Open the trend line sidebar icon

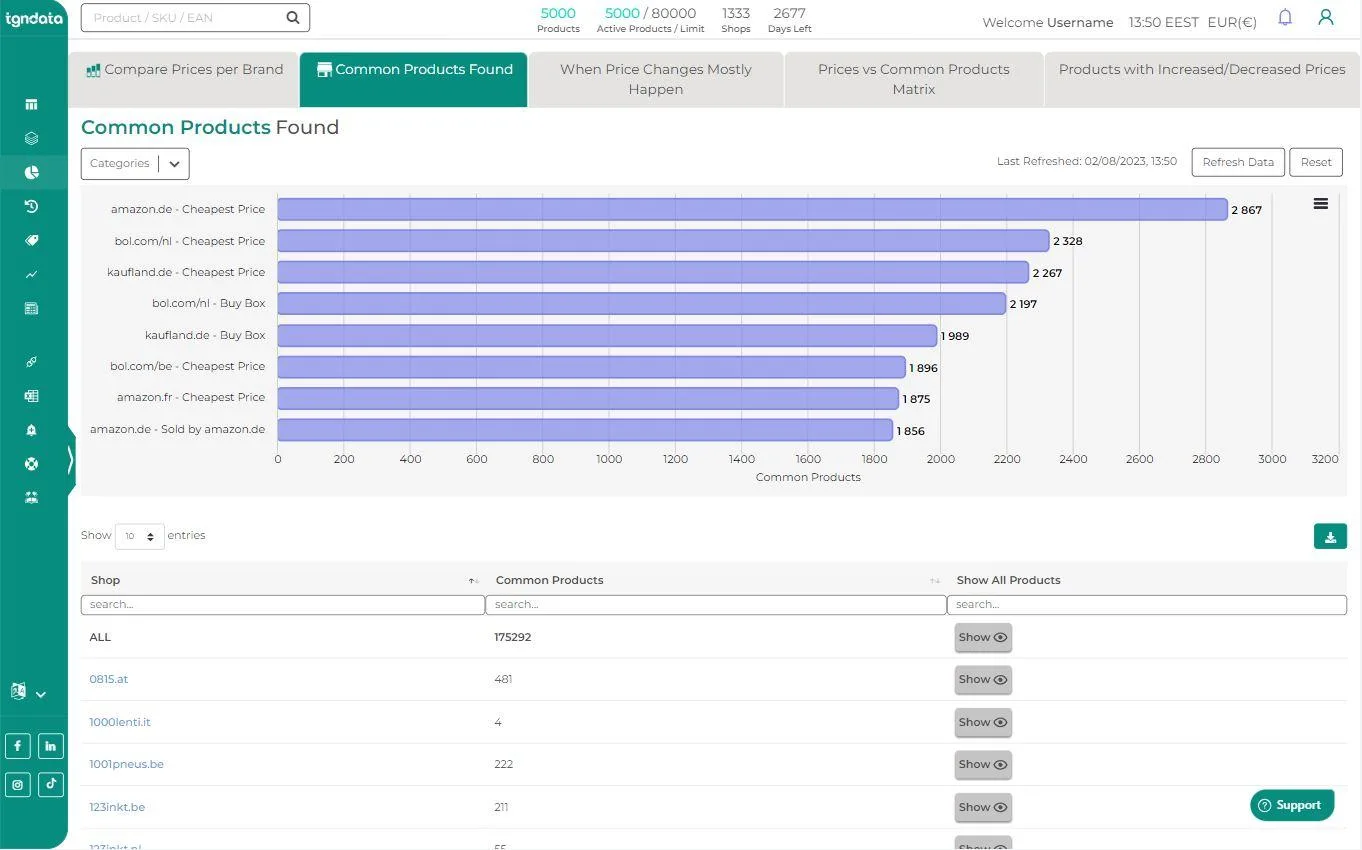point(31,274)
